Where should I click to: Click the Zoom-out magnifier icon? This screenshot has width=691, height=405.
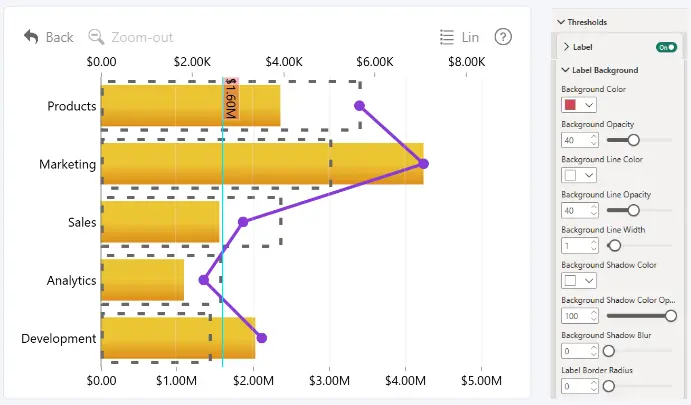tap(96, 37)
